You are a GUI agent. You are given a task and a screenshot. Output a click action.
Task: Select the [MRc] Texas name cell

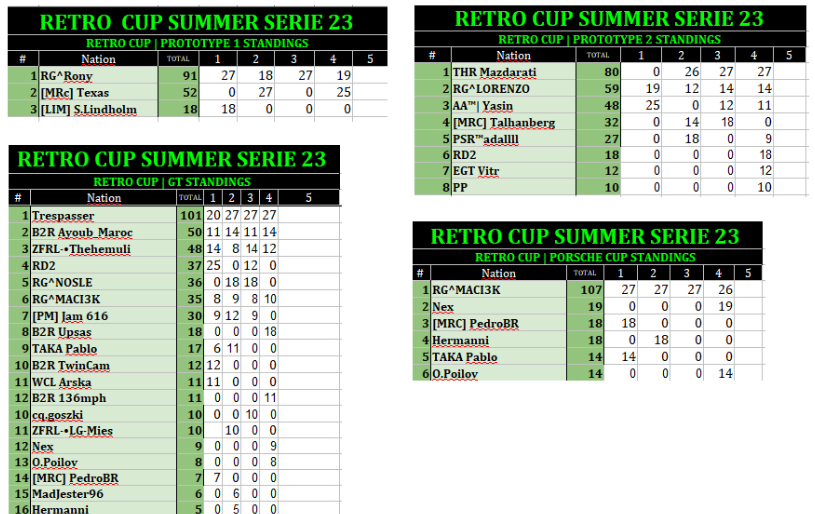(98, 91)
